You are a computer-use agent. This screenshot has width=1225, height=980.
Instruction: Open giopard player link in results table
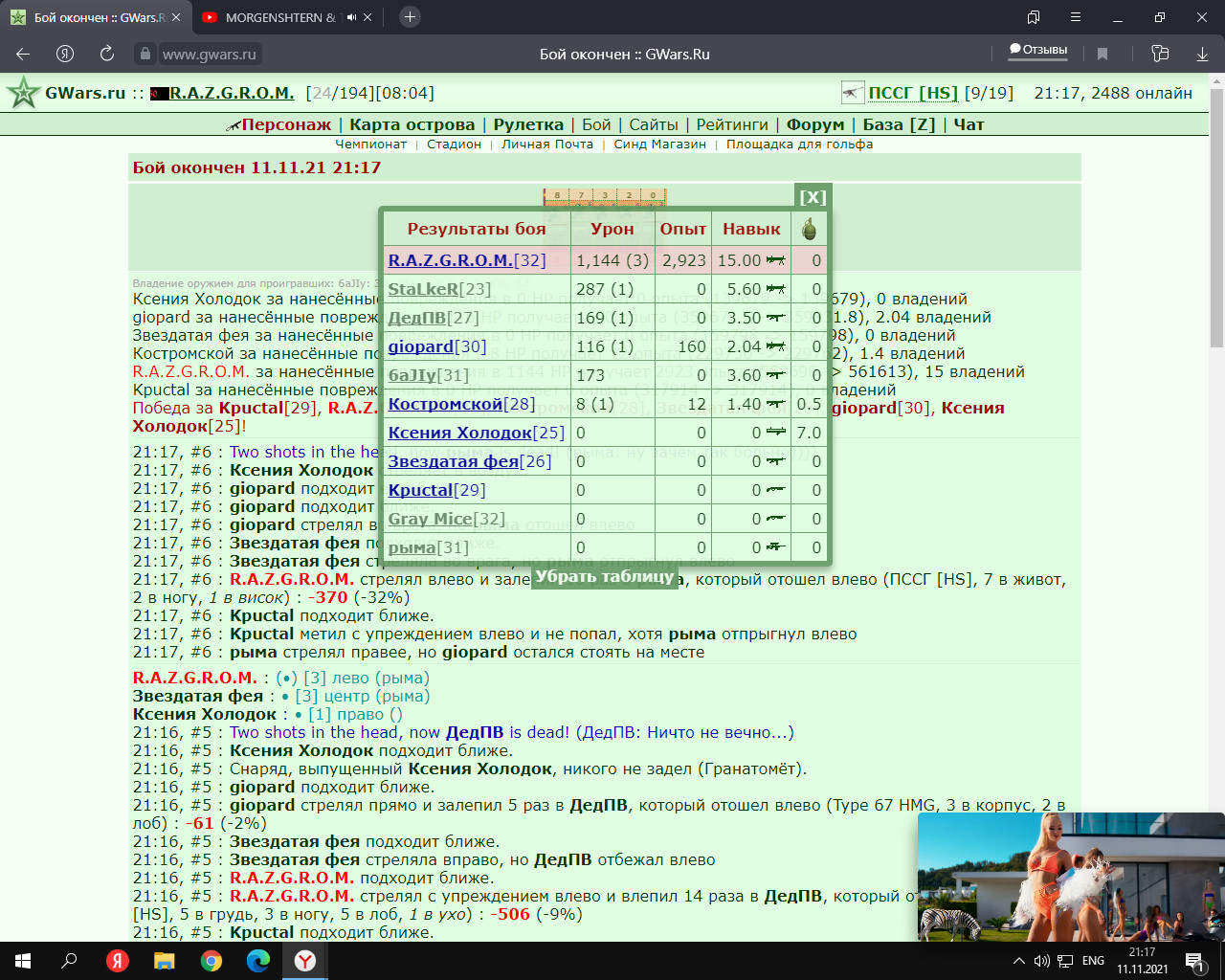[420, 346]
